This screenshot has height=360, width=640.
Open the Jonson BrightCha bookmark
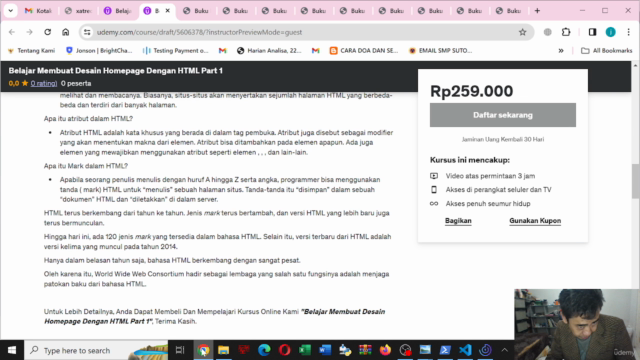point(99,51)
